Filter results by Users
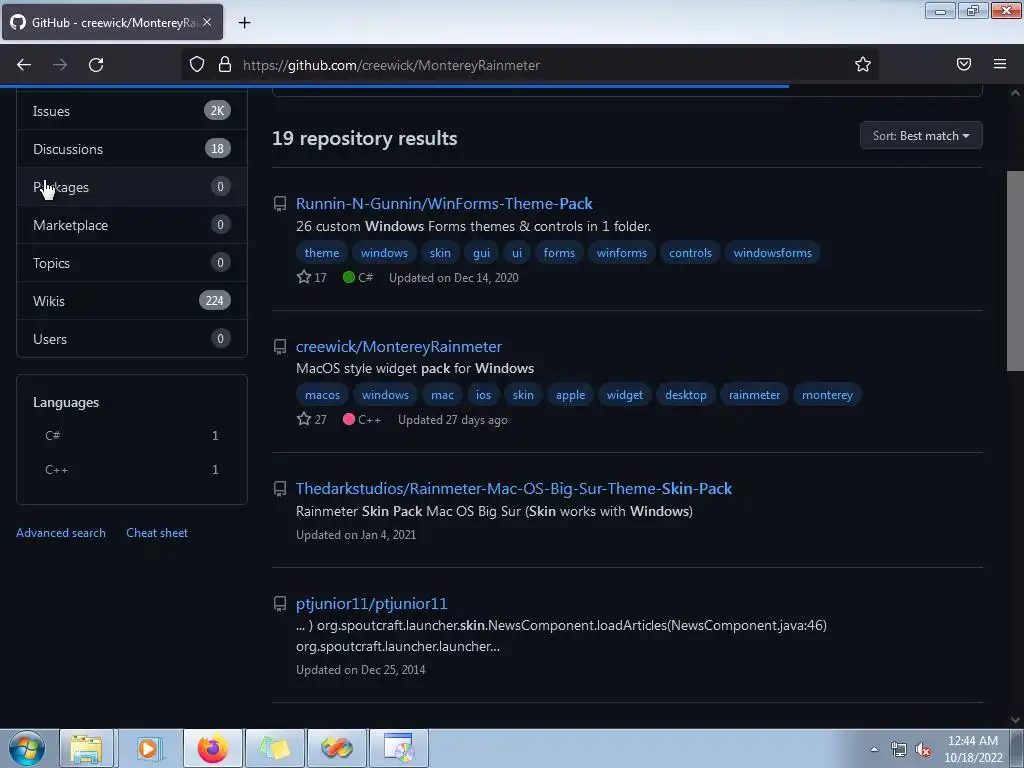The height and width of the screenshot is (768, 1024). tap(132, 338)
